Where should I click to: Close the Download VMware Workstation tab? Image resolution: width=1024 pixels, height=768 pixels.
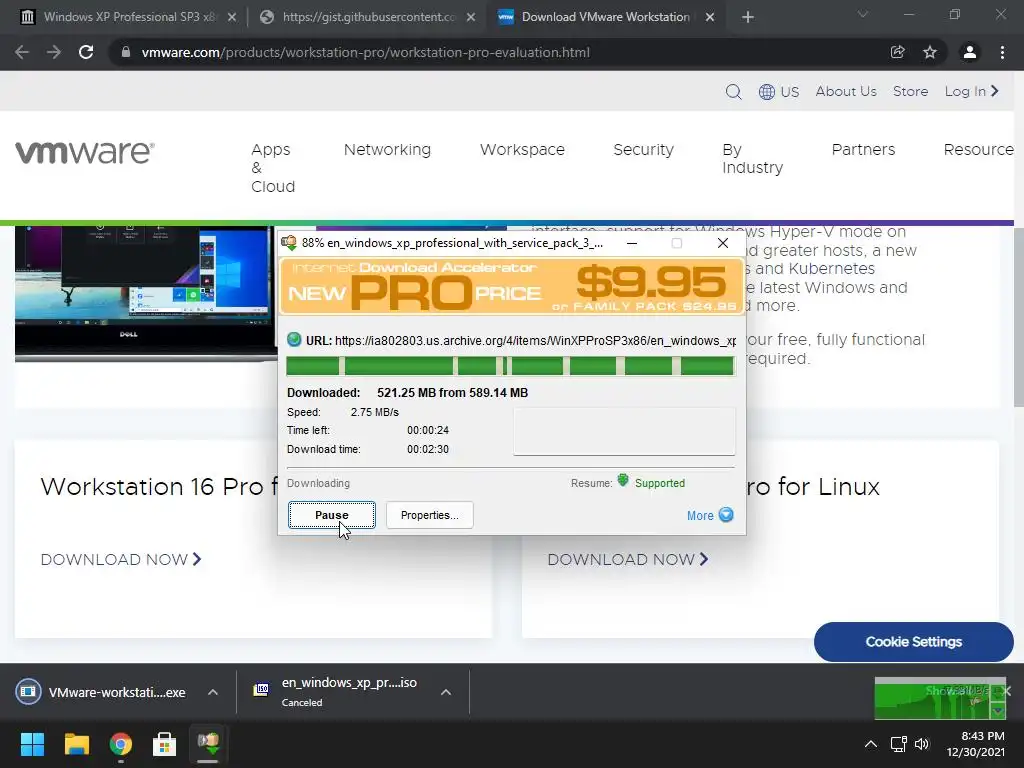coord(710,17)
